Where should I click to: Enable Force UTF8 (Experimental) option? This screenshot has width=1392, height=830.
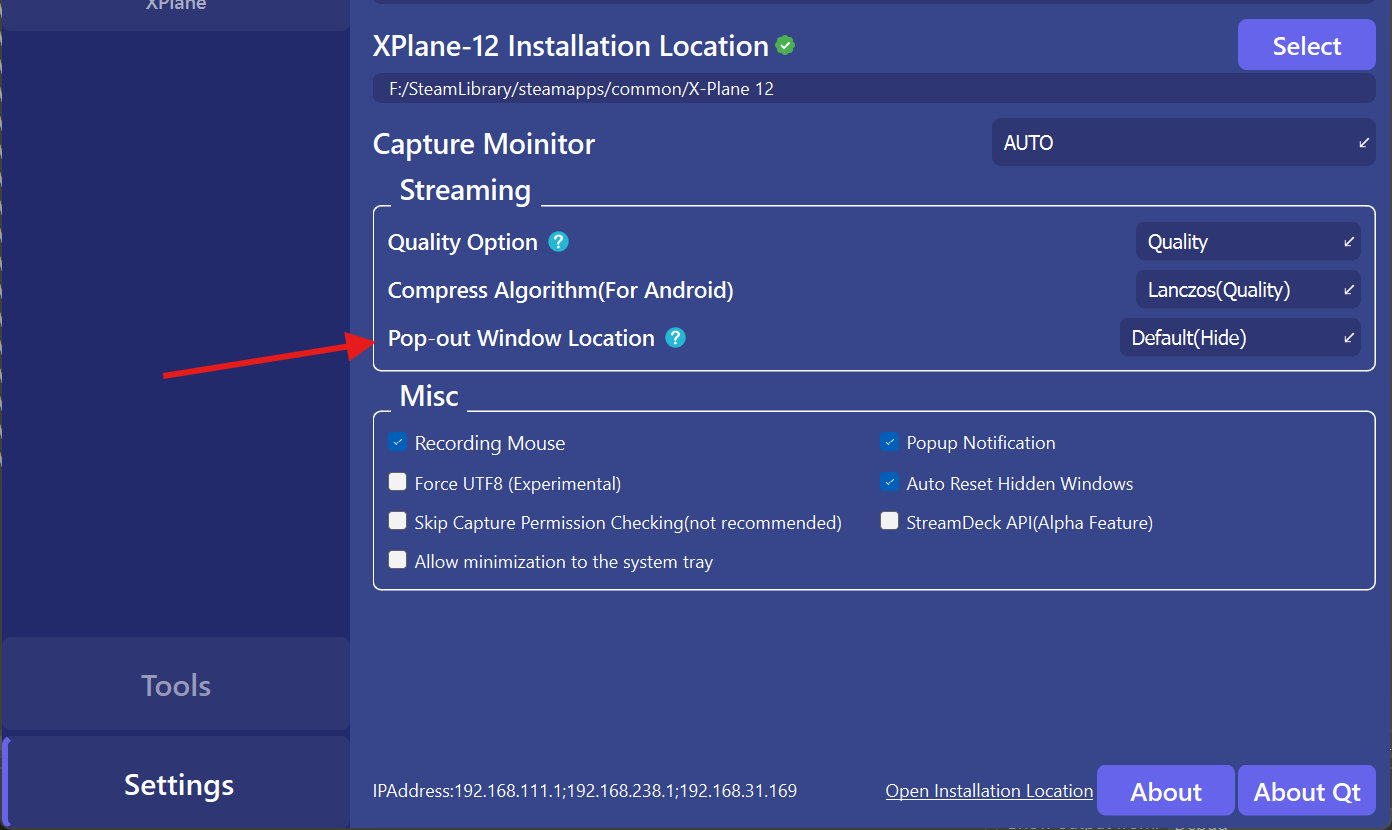tap(398, 483)
